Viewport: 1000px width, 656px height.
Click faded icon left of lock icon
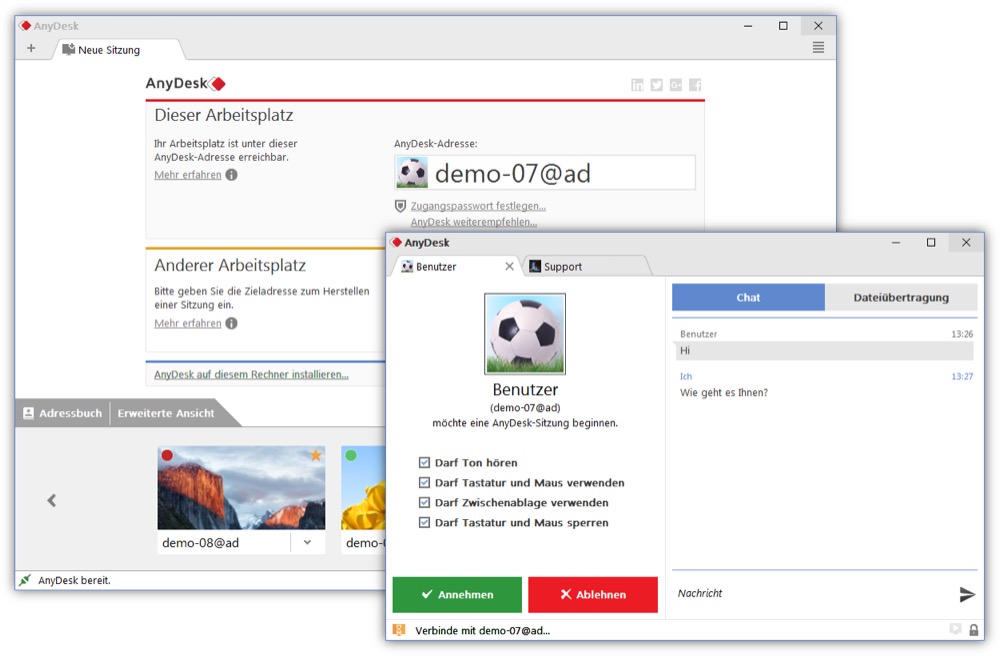[x=955, y=629]
